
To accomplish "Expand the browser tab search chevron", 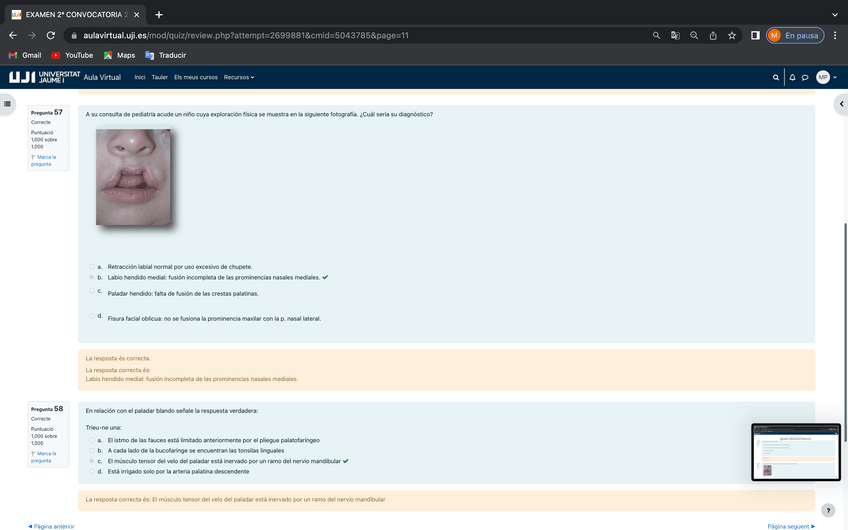I will (835, 14).
